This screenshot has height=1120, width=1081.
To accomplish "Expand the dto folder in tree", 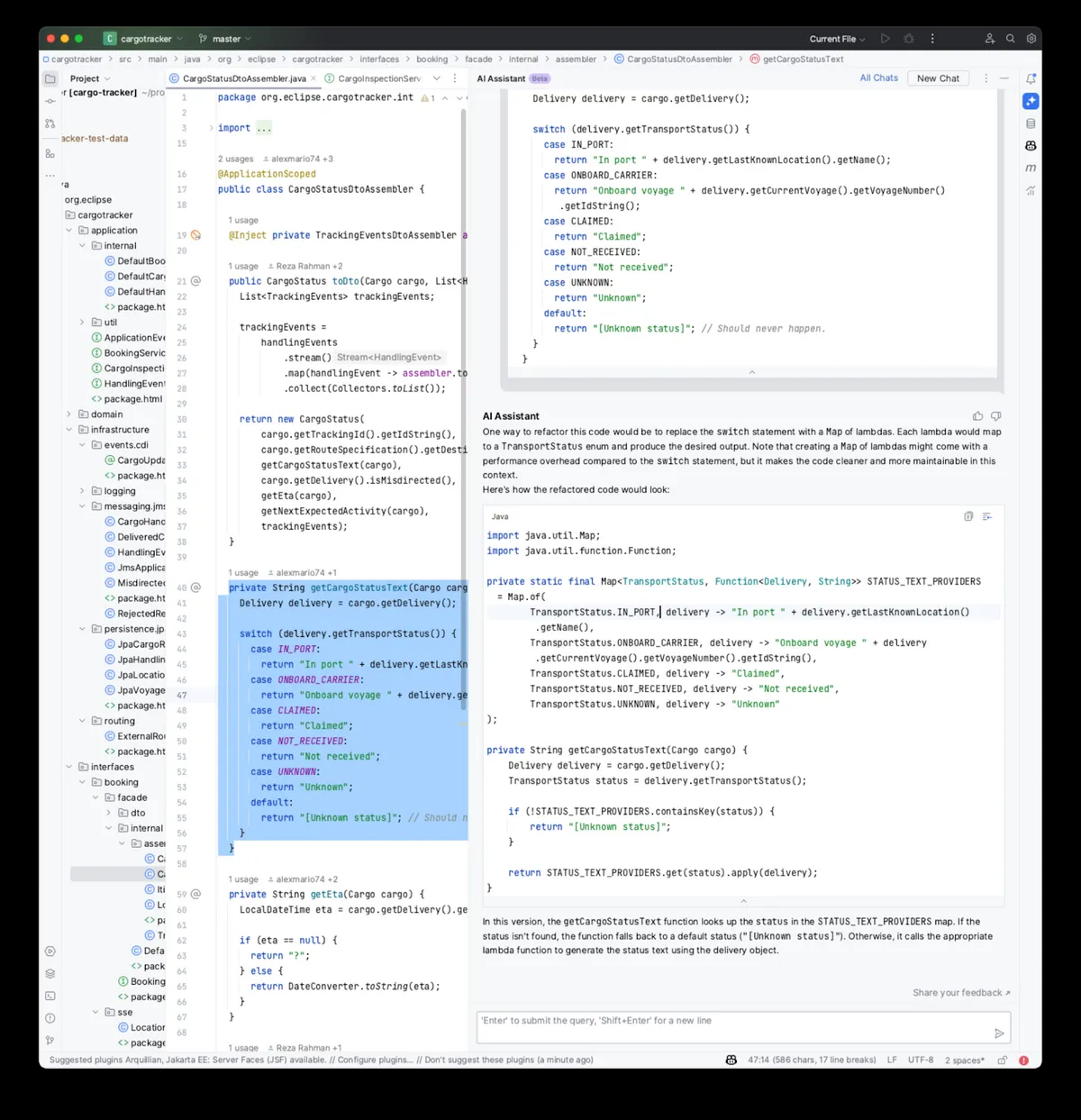I will click(109, 813).
